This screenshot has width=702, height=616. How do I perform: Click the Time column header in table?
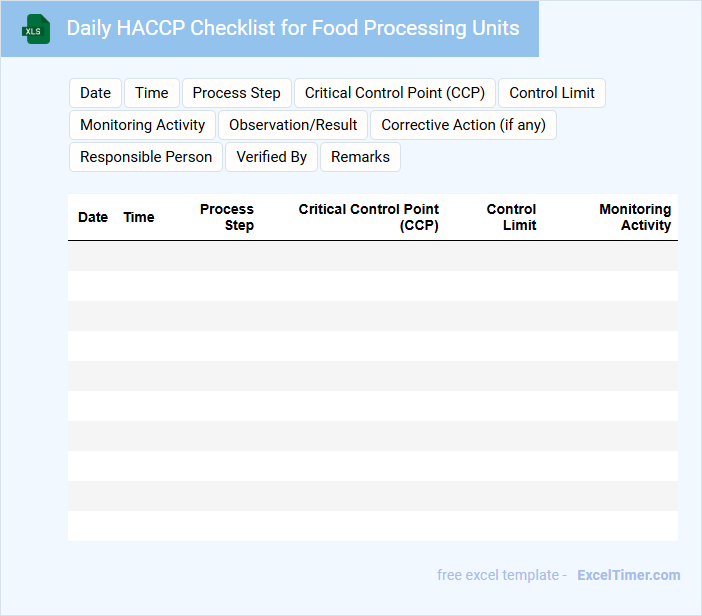pyautogui.click(x=139, y=217)
